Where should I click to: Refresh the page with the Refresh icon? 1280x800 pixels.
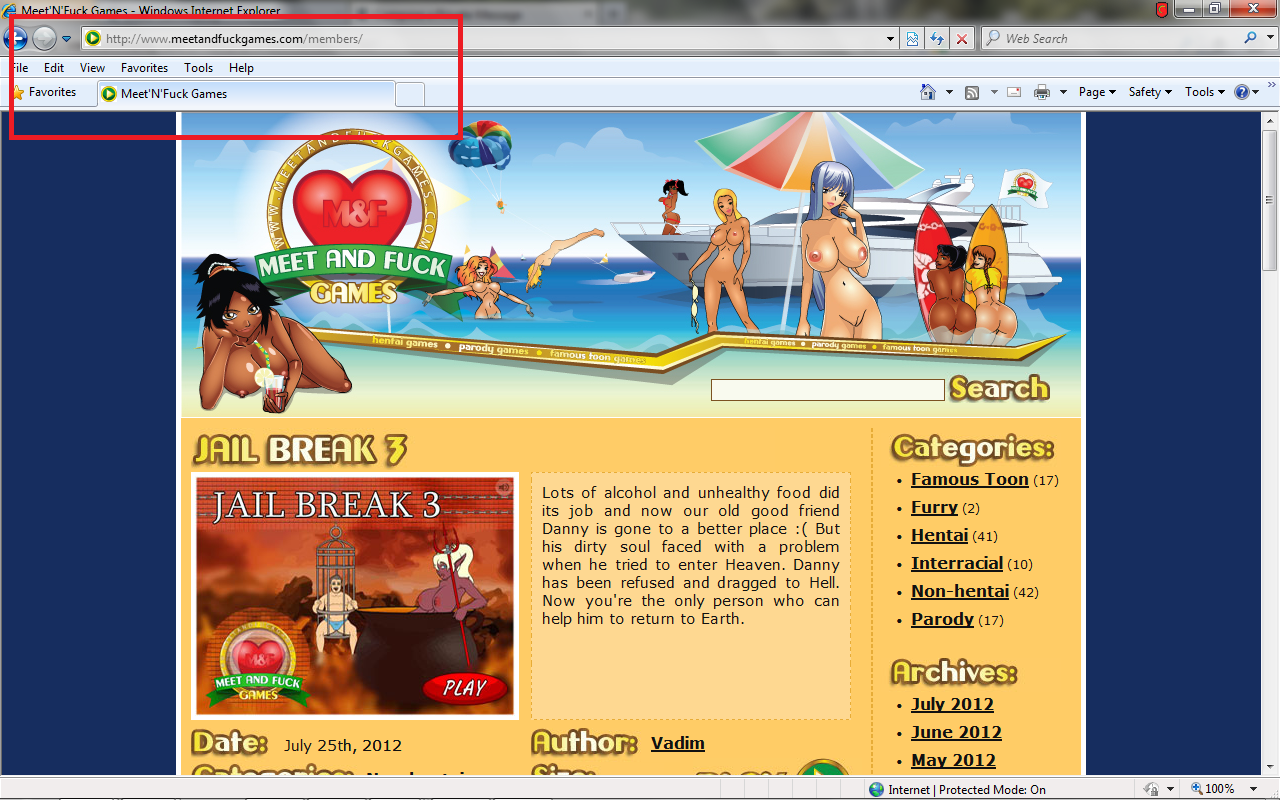(937, 39)
